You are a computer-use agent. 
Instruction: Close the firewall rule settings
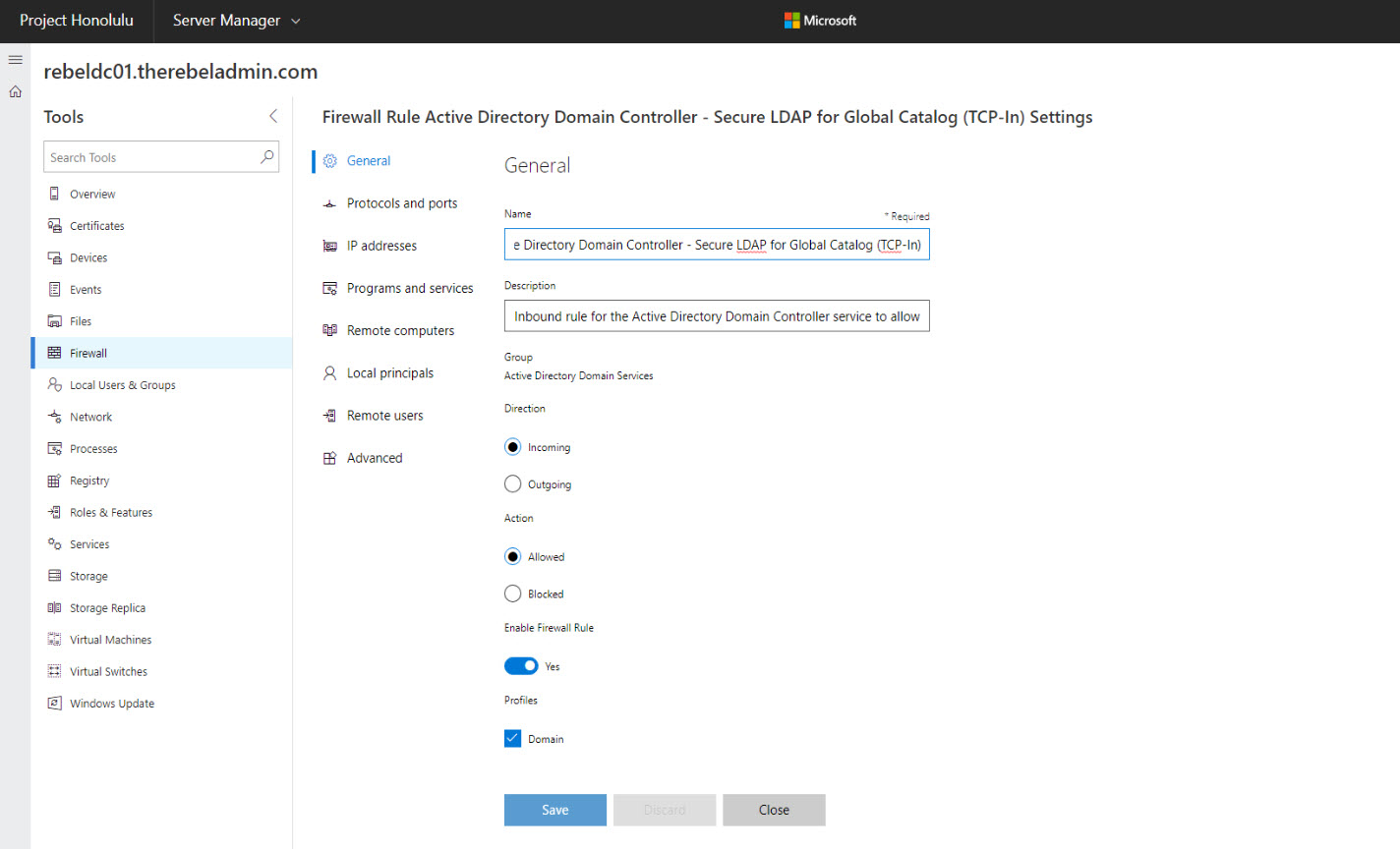tap(774, 810)
